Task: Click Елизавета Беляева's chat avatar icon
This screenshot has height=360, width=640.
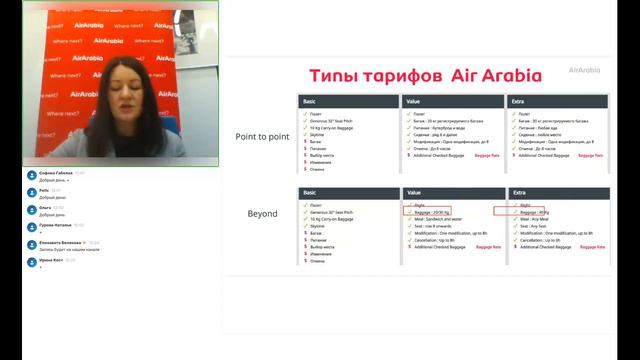Action: (x=32, y=245)
